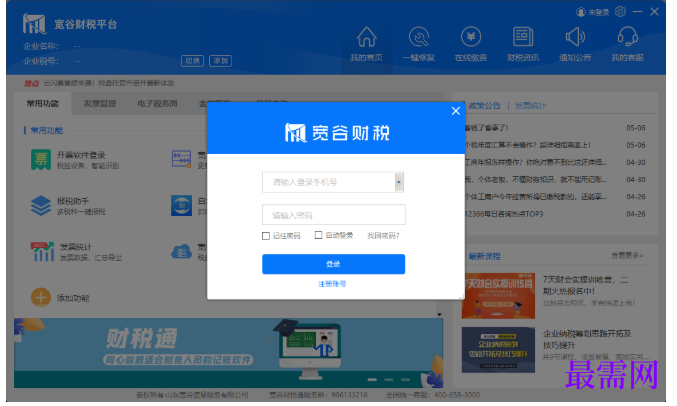Switch to 发票管理 tab
Screen dimensions: 677x406
point(100,104)
